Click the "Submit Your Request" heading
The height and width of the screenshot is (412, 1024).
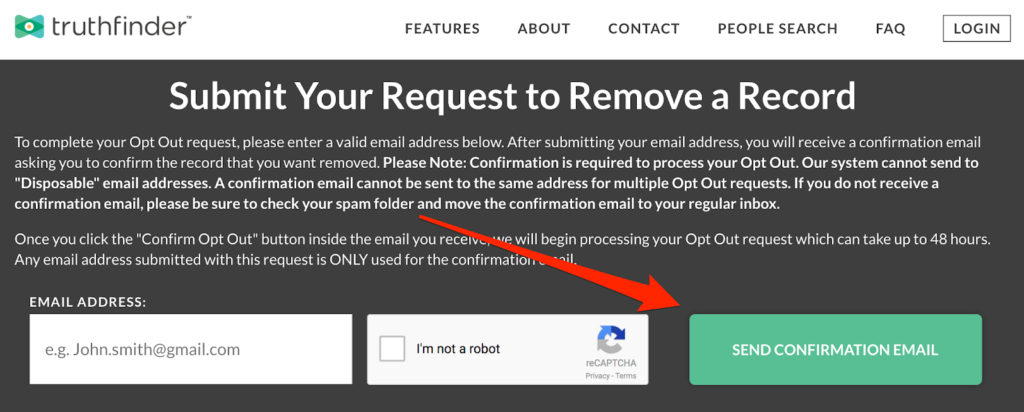tap(512, 95)
